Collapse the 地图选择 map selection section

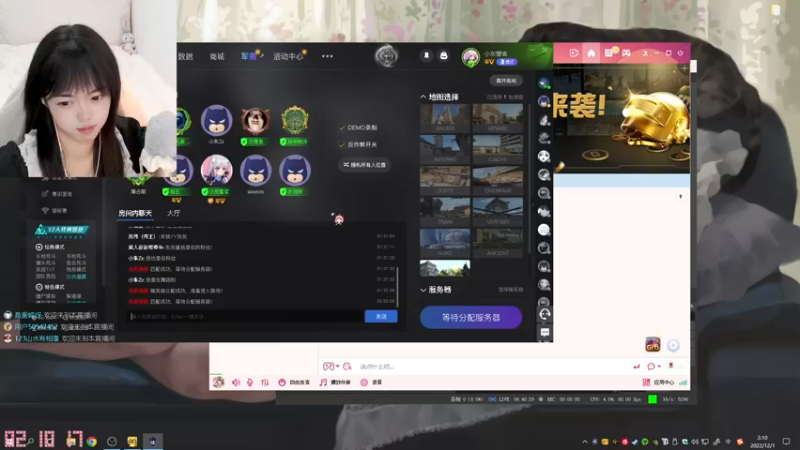point(423,97)
